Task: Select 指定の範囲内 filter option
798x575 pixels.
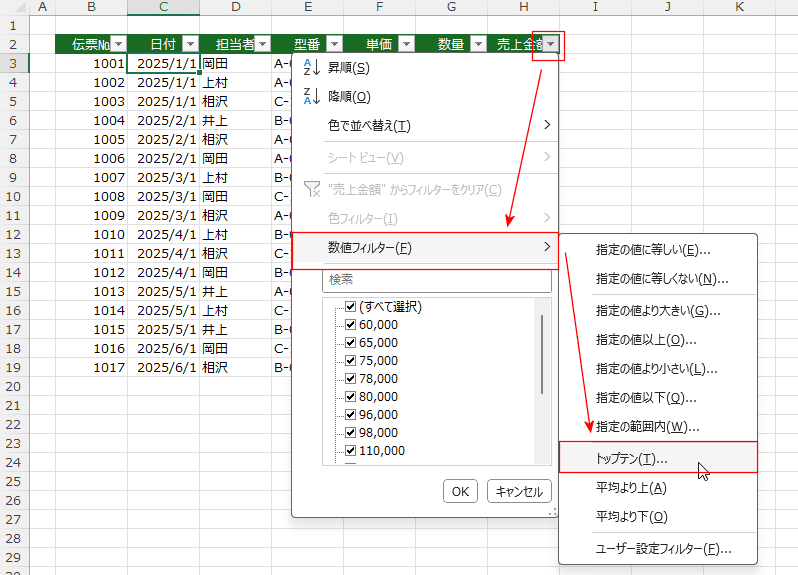Action: [647, 427]
